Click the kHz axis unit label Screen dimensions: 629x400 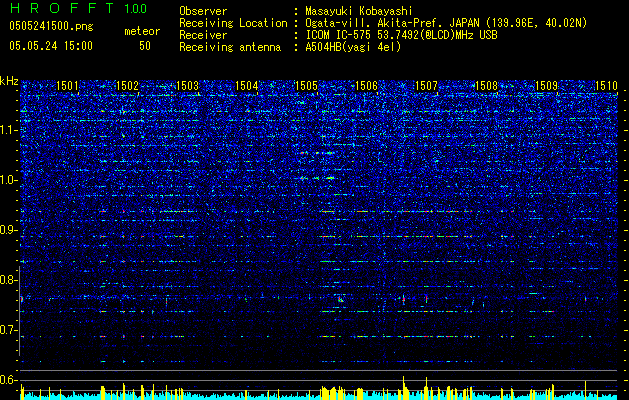9,81
